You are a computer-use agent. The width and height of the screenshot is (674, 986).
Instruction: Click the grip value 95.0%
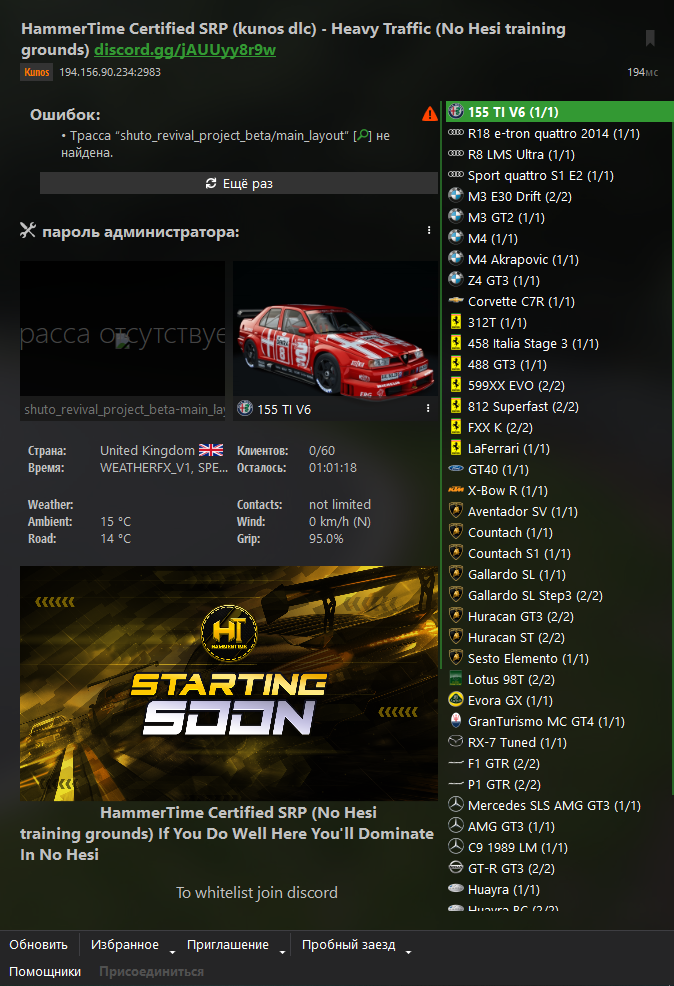pyautogui.click(x=326, y=539)
